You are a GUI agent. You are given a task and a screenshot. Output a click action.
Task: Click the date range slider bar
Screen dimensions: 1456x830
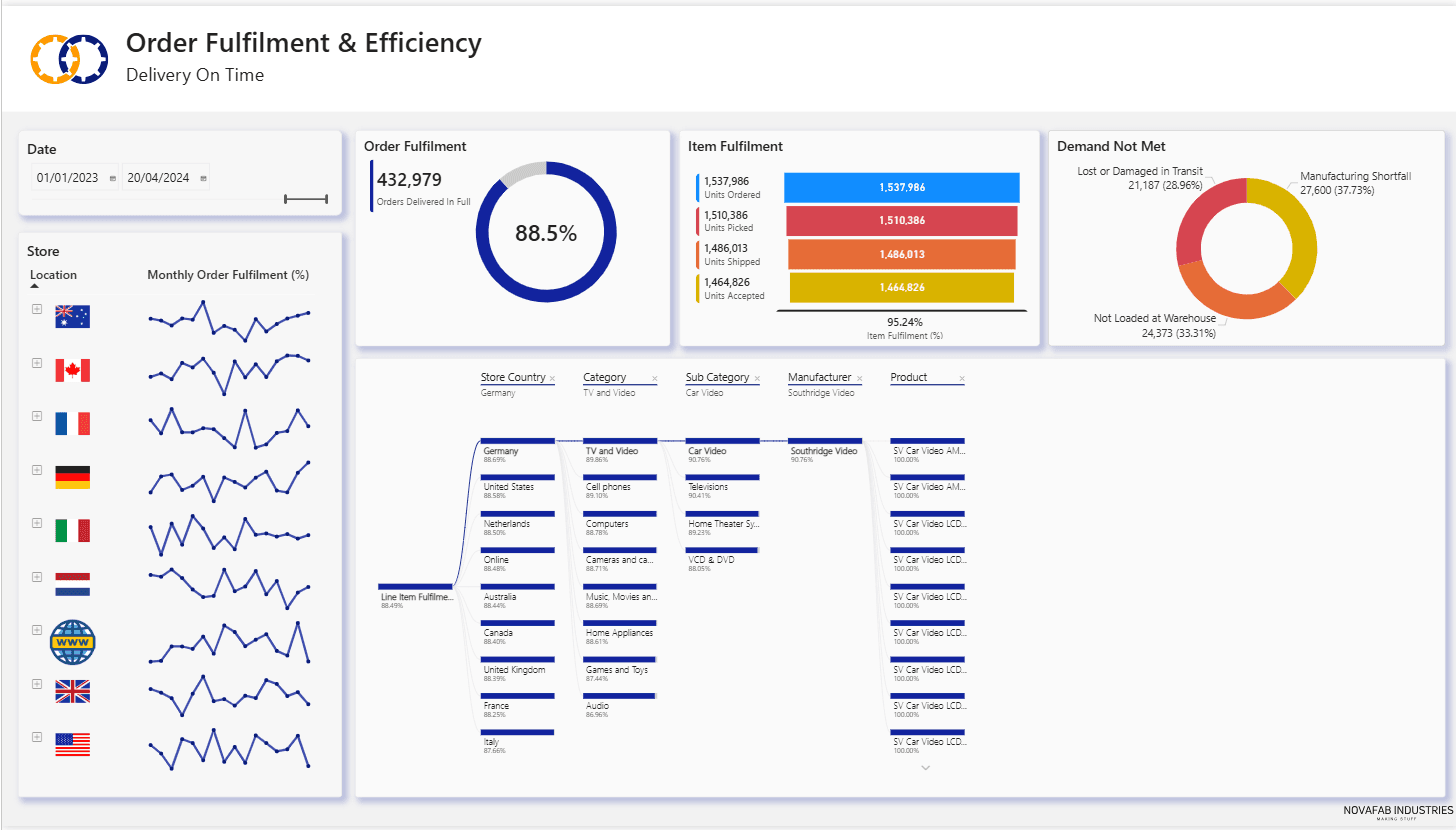click(x=306, y=200)
